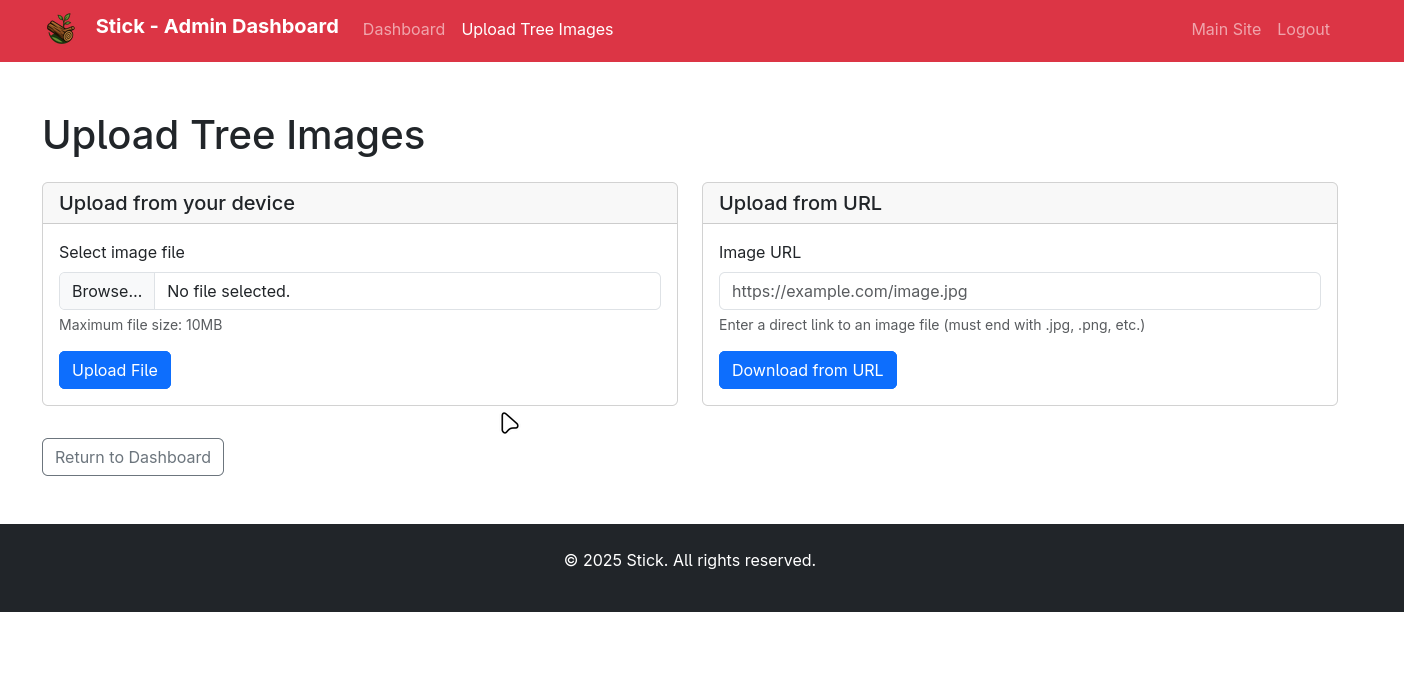Go to Main Site link
The image size is (1404, 674).
(1225, 30)
